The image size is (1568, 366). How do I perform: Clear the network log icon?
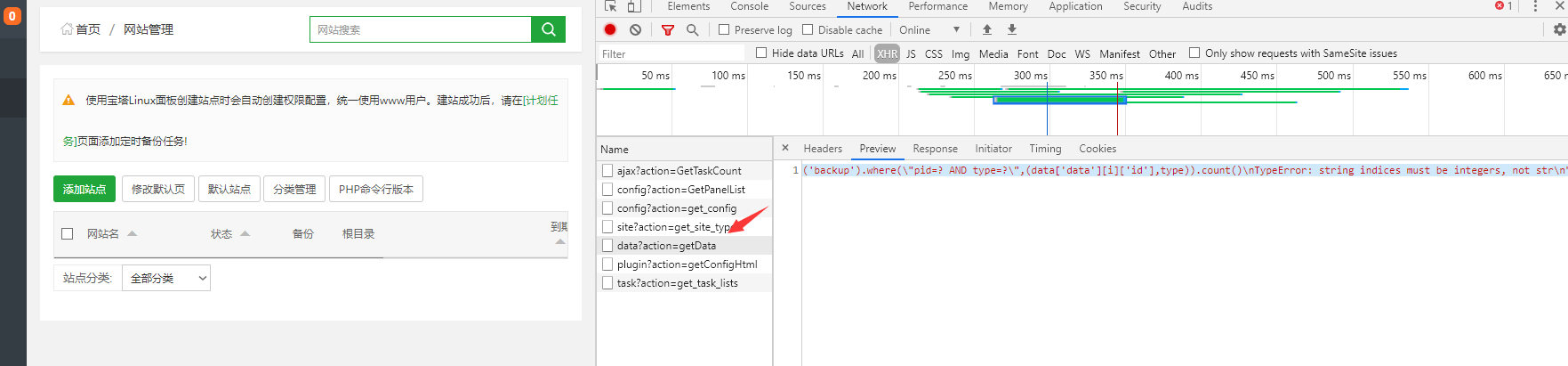[x=635, y=29]
